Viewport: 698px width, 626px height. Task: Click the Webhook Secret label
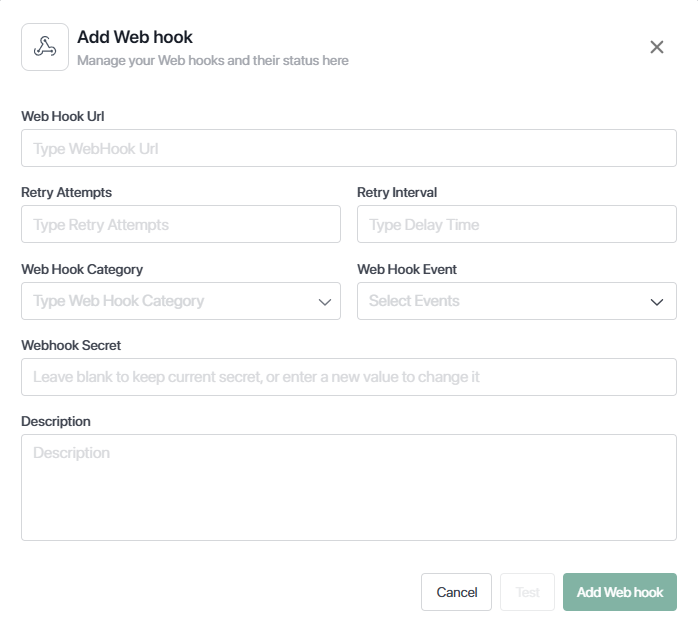pyautogui.click(x=71, y=346)
